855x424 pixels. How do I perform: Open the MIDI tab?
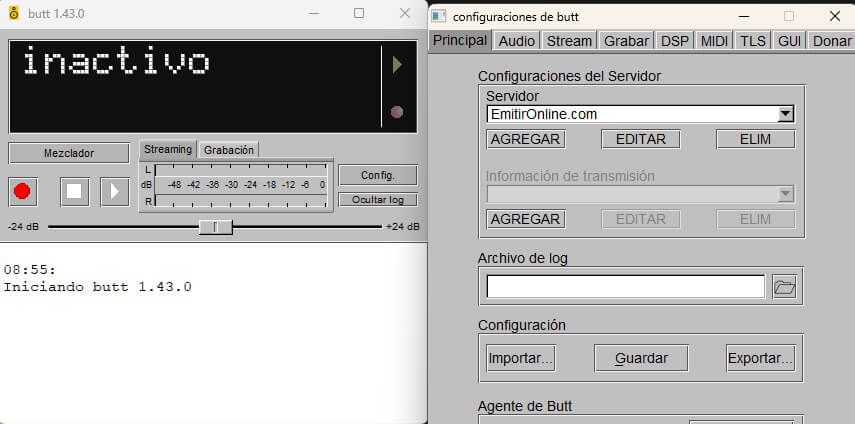click(x=714, y=41)
